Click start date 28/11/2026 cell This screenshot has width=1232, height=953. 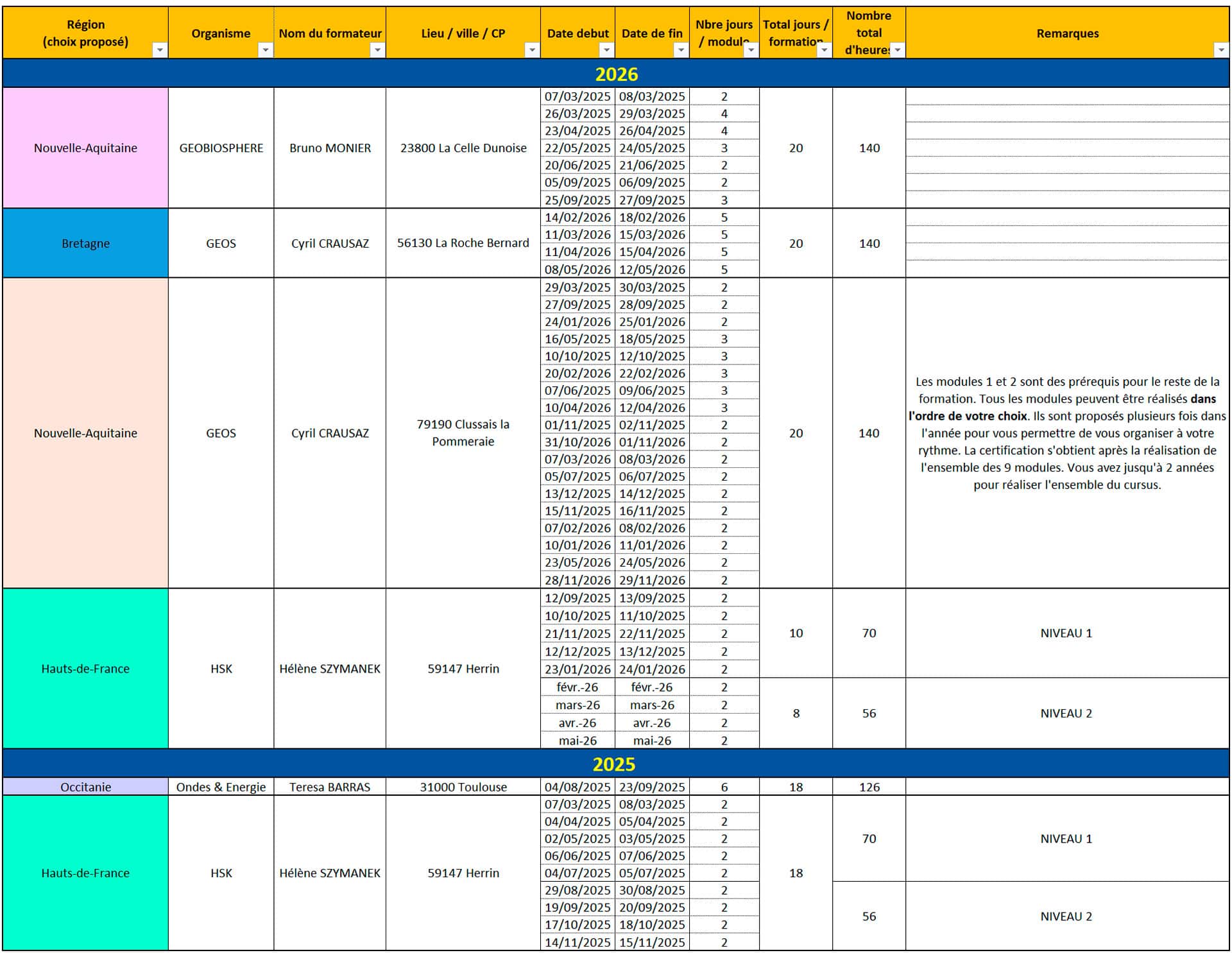[577, 580]
